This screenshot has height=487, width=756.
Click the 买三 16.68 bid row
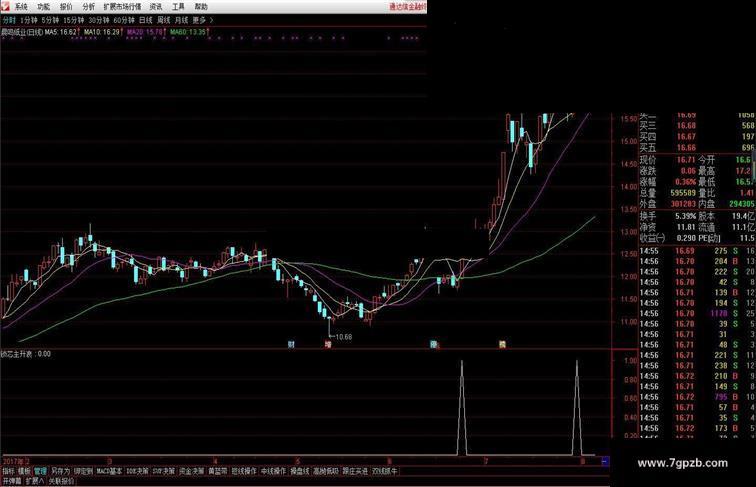click(x=698, y=126)
